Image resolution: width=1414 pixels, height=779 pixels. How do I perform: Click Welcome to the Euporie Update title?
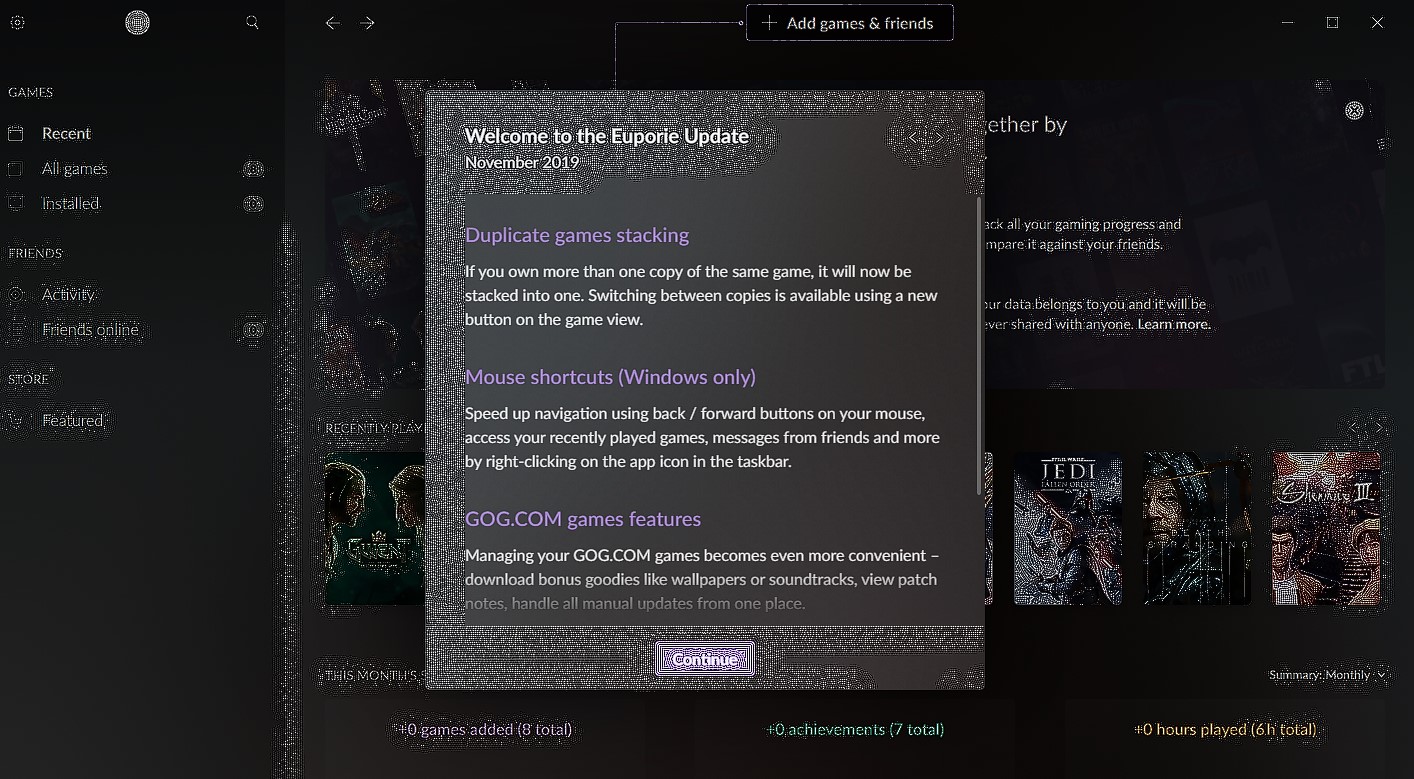(607, 136)
